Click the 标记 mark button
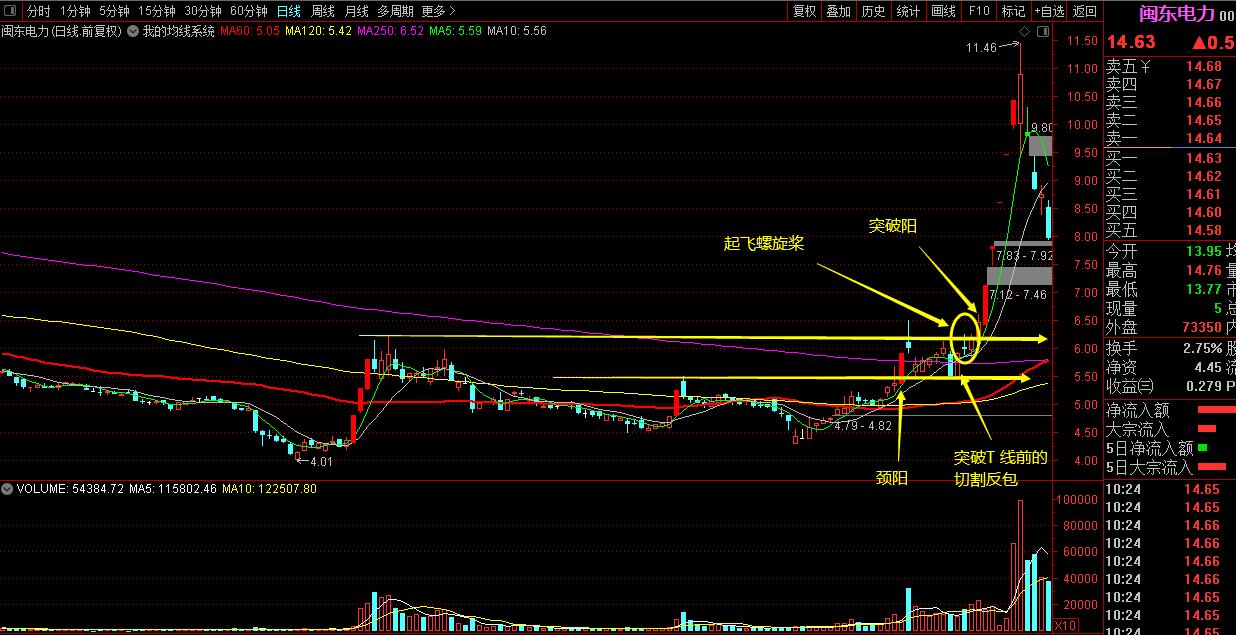Screen dimensions: 1236x635 click(x=1013, y=12)
